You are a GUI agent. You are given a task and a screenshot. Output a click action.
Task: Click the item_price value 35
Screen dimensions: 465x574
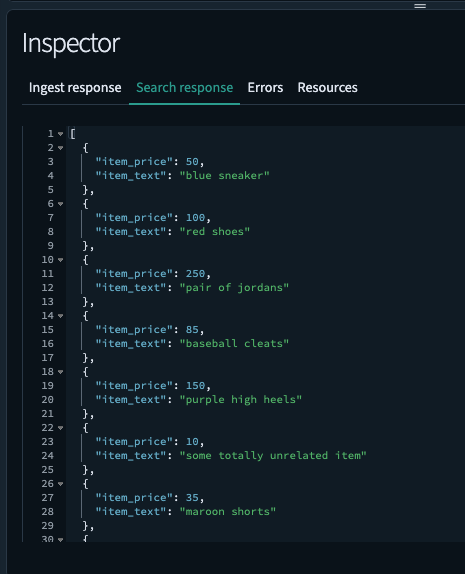click(192, 498)
